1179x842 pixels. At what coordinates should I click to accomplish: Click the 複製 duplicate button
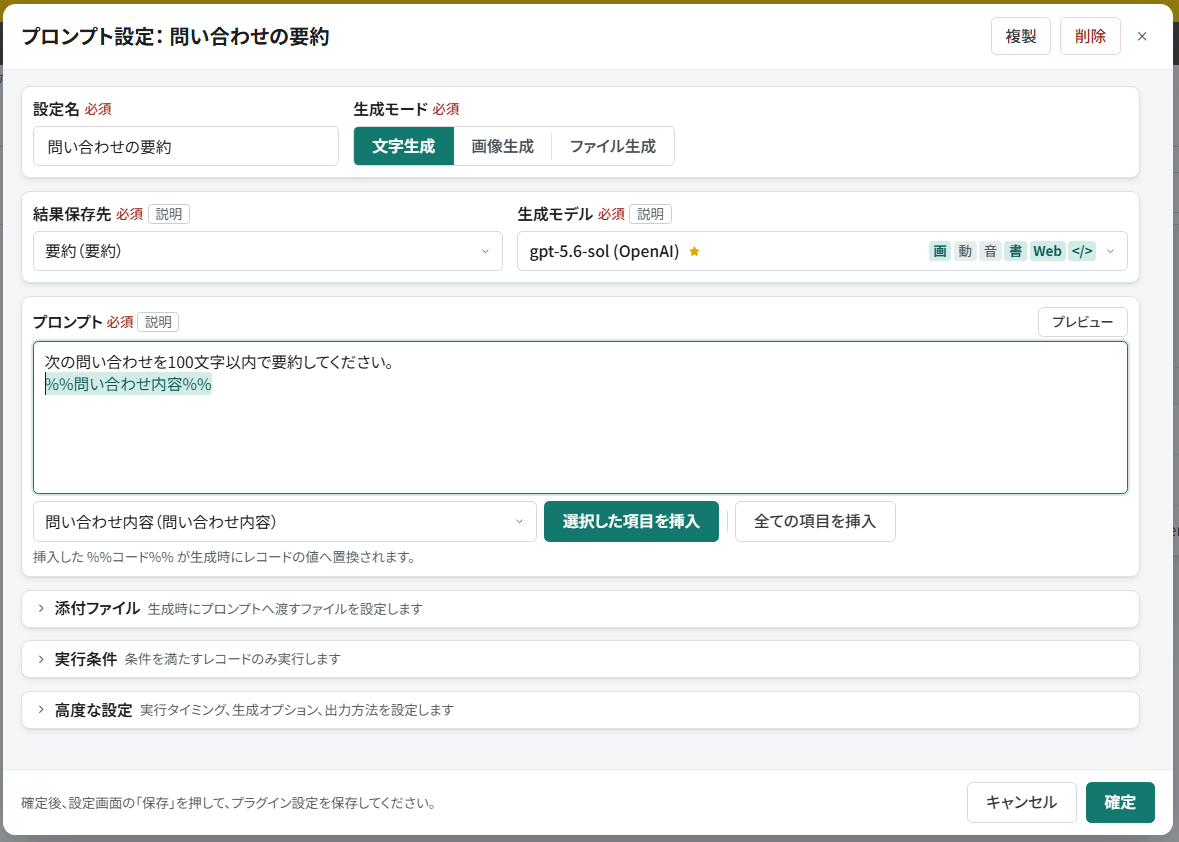tap(1020, 36)
